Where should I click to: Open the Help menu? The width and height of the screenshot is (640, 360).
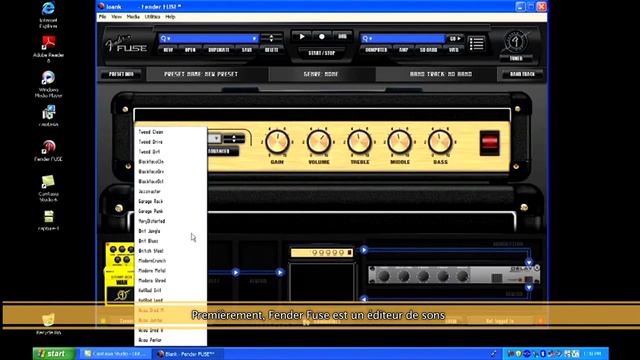click(170, 17)
